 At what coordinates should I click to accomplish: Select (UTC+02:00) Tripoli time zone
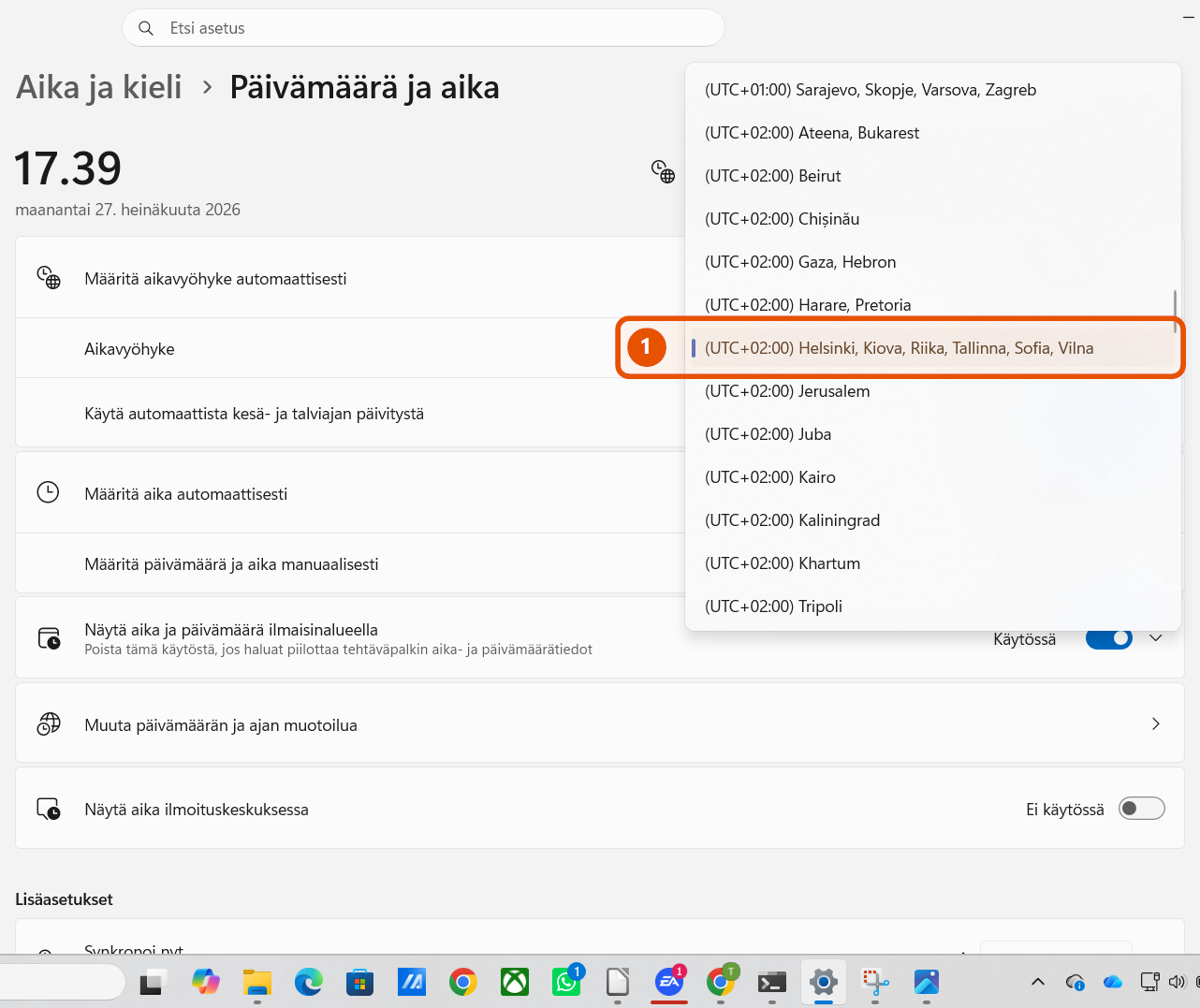pos(933,606)
